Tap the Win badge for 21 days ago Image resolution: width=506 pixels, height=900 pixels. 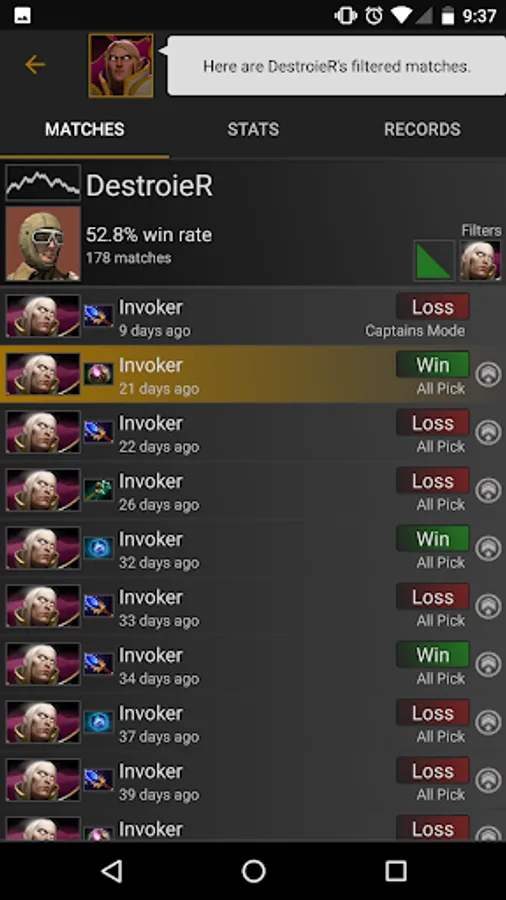(x=433, y=364)
